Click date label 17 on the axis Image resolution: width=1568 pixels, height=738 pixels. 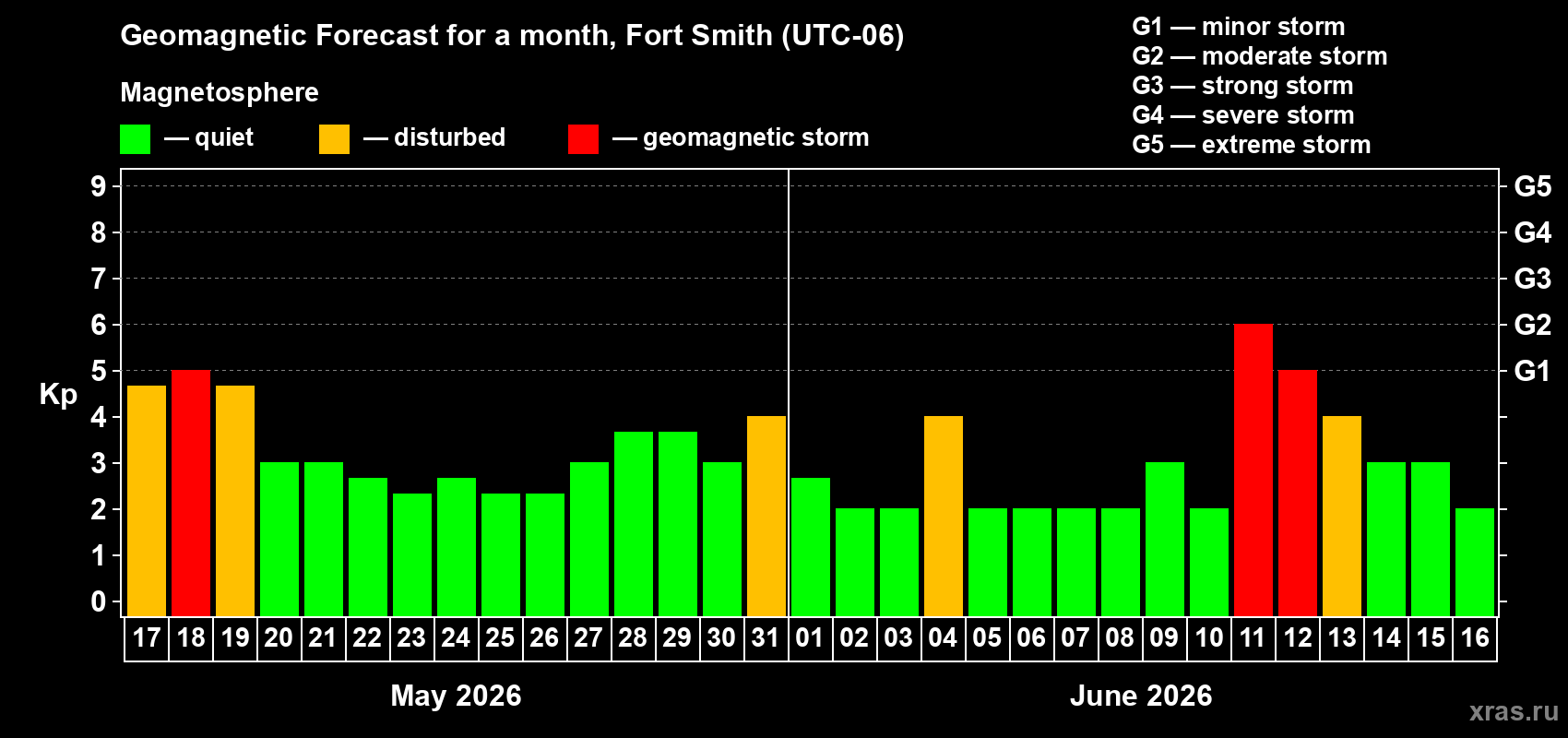(x=147, y=637)
